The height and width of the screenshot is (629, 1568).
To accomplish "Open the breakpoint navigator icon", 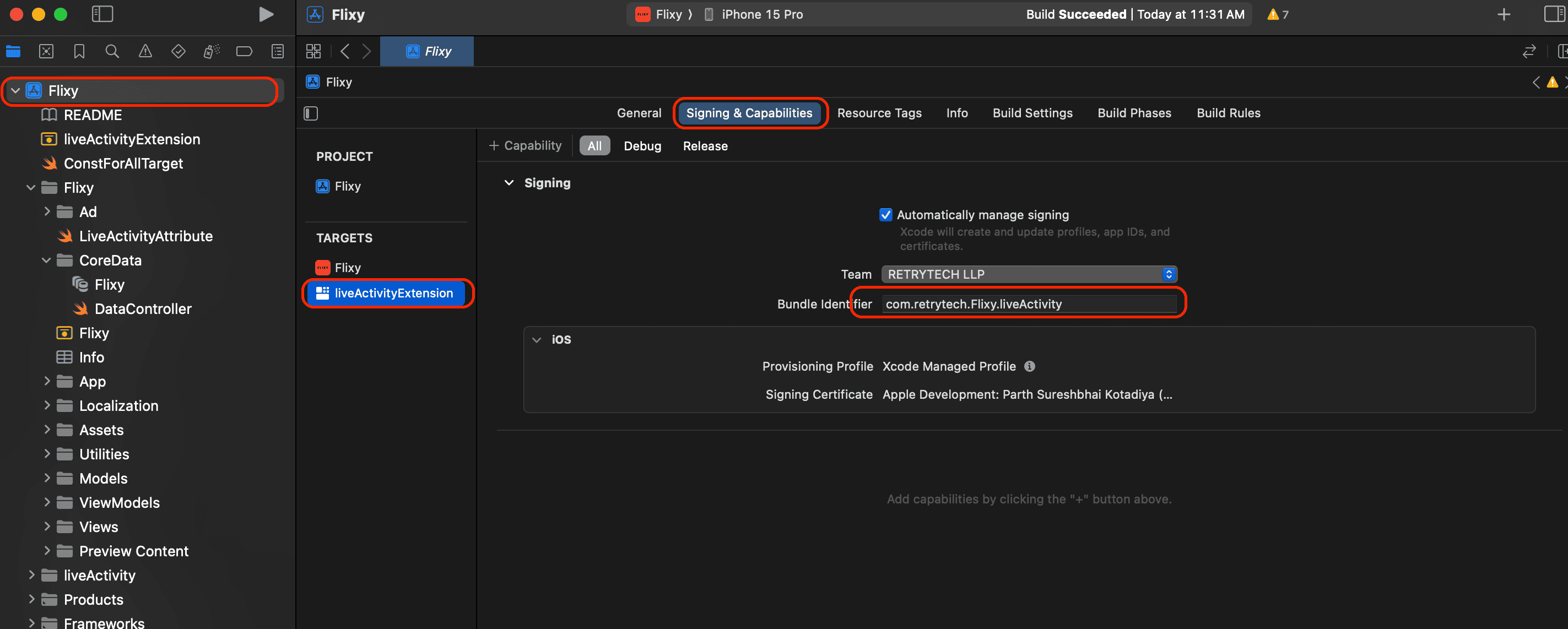I will 244,52.
